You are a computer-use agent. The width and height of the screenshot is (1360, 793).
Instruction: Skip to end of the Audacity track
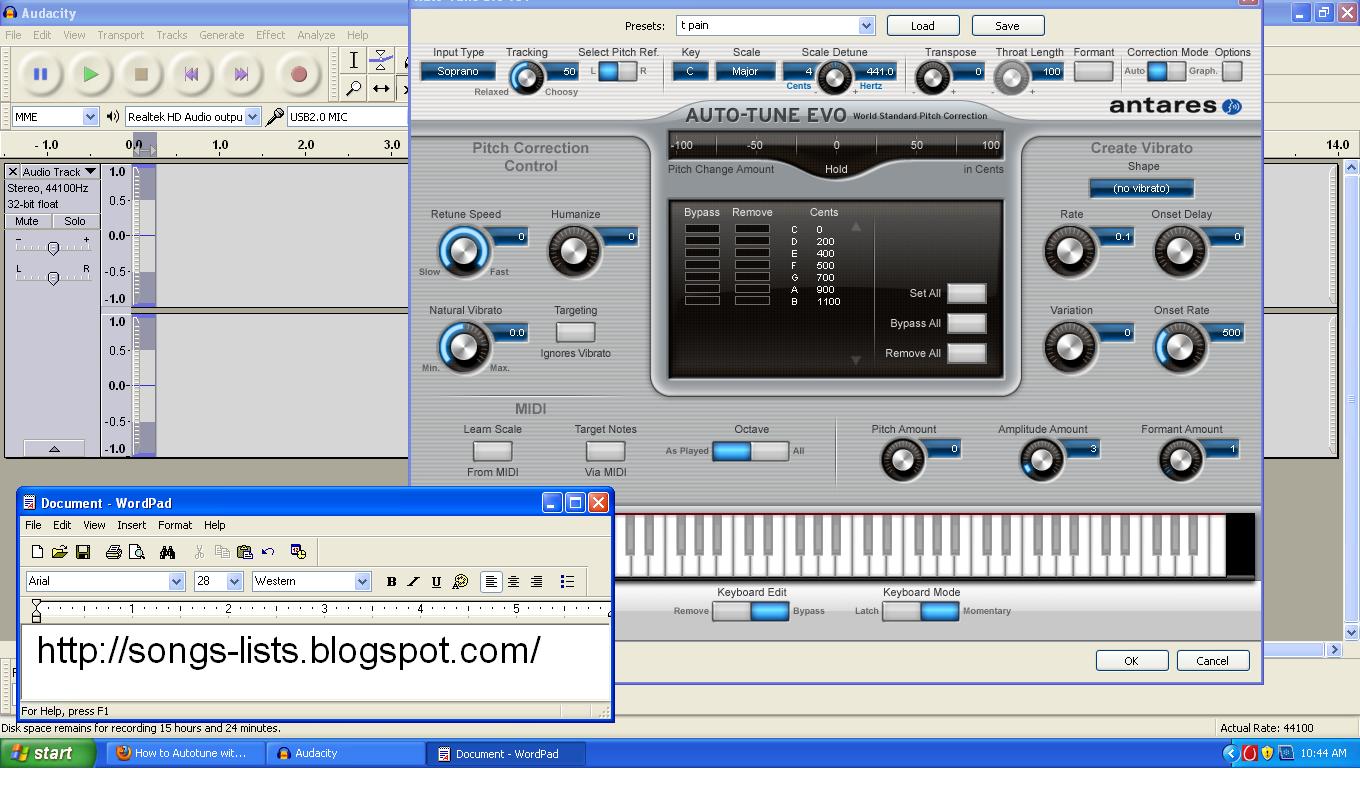click(x=241, y=74)
